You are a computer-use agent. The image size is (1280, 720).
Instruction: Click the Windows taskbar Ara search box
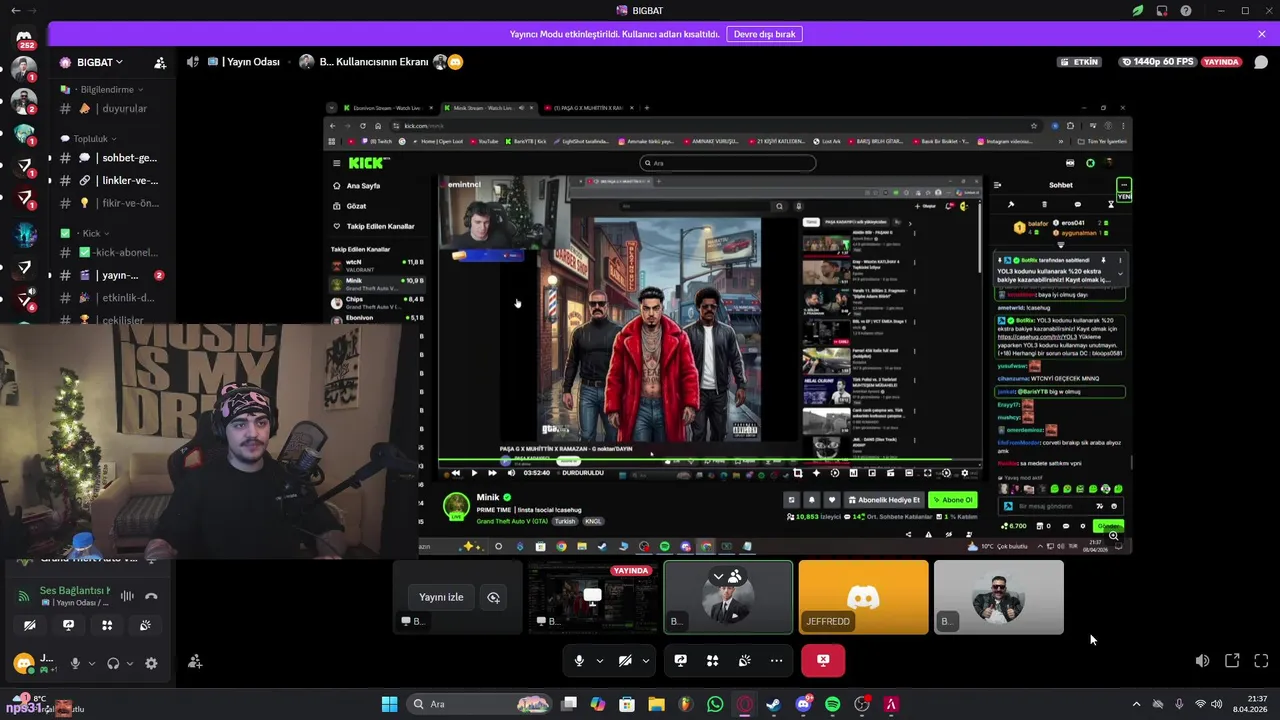click(480, 704)
